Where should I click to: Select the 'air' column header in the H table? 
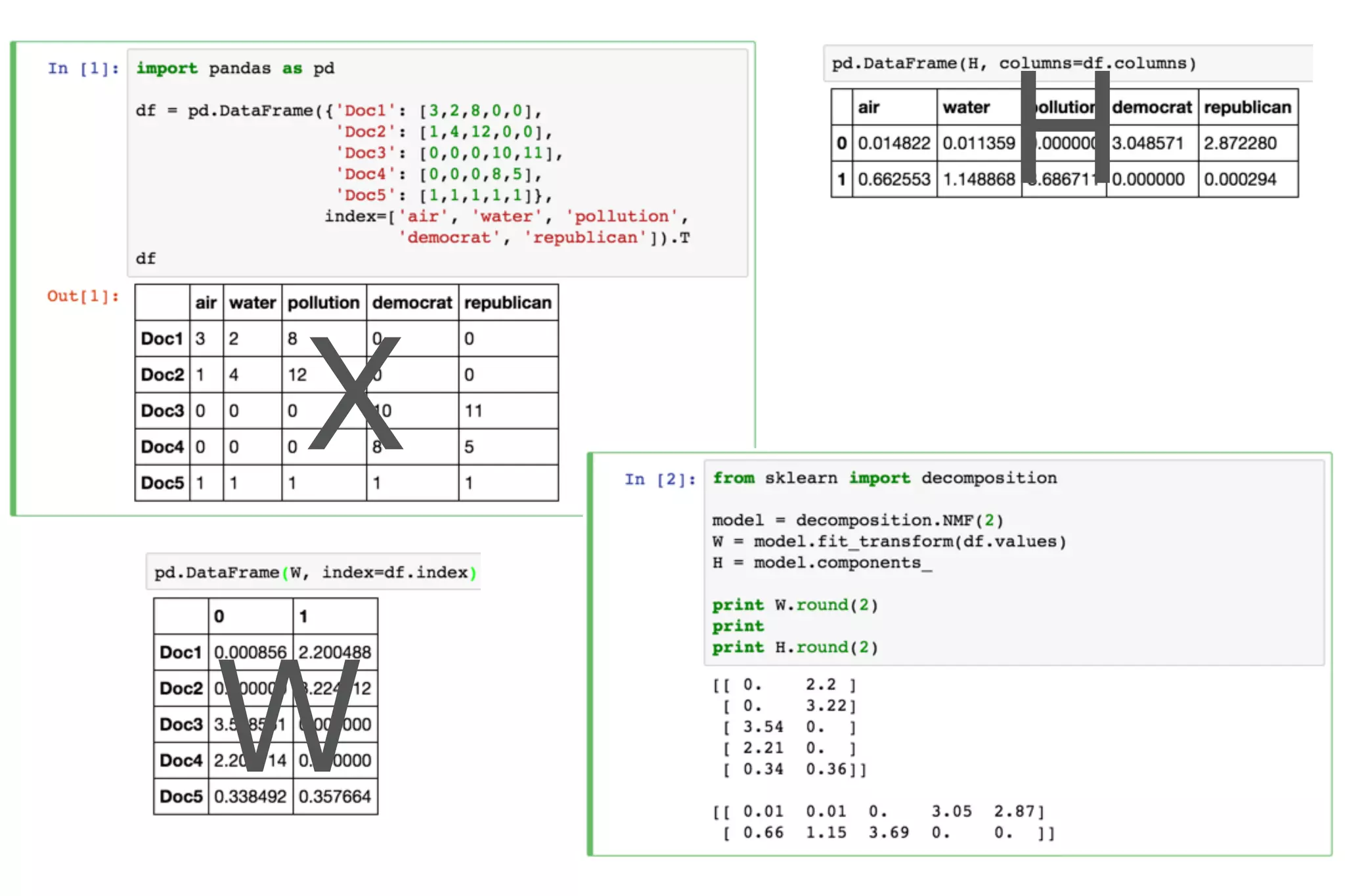[x=868, y=107]
